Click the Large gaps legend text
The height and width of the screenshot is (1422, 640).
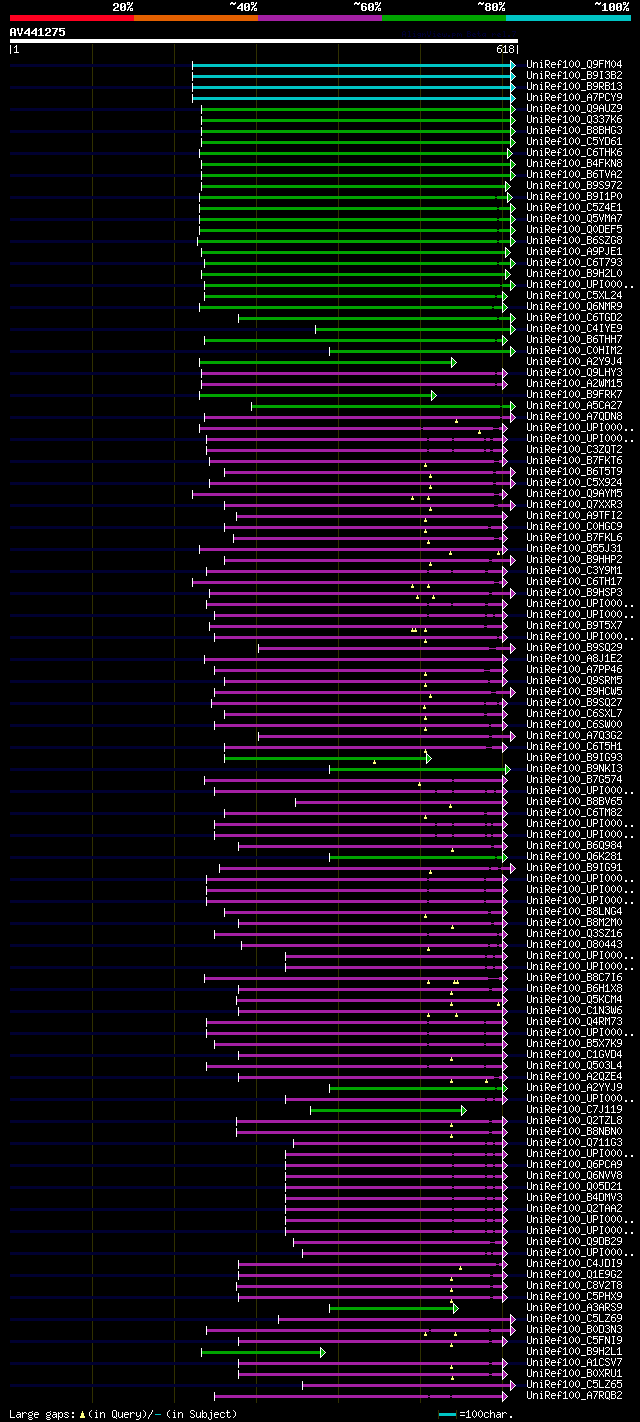(x=123, y=1414)
